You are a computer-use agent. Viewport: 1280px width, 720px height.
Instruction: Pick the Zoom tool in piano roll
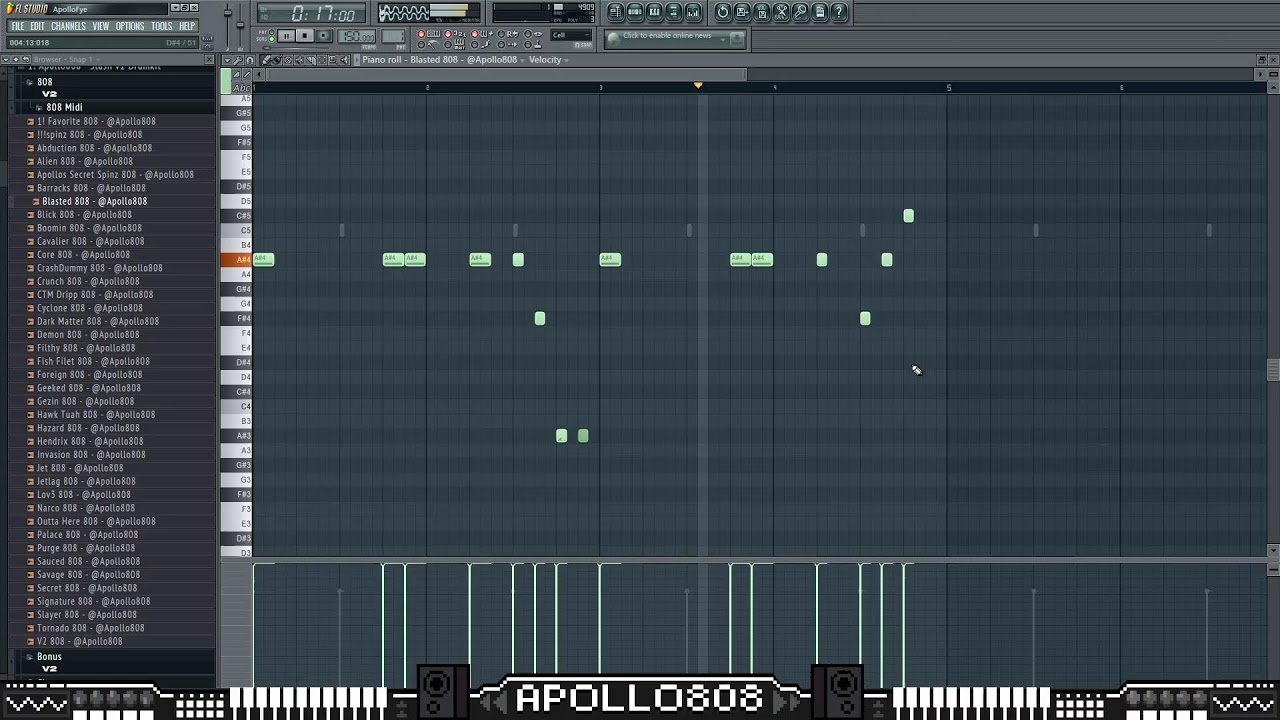pyautogui.click(x=334, y=60)
